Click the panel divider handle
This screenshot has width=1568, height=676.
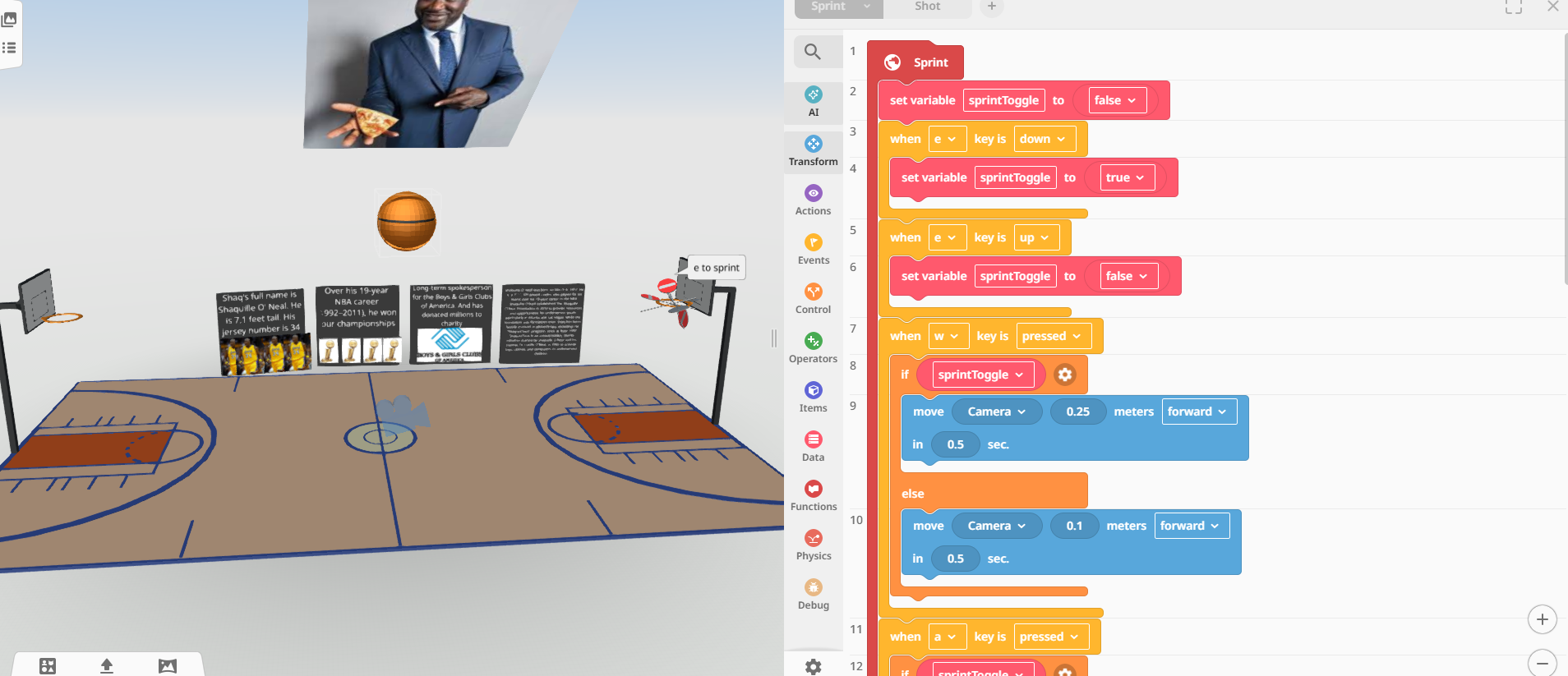click(773, 338)
